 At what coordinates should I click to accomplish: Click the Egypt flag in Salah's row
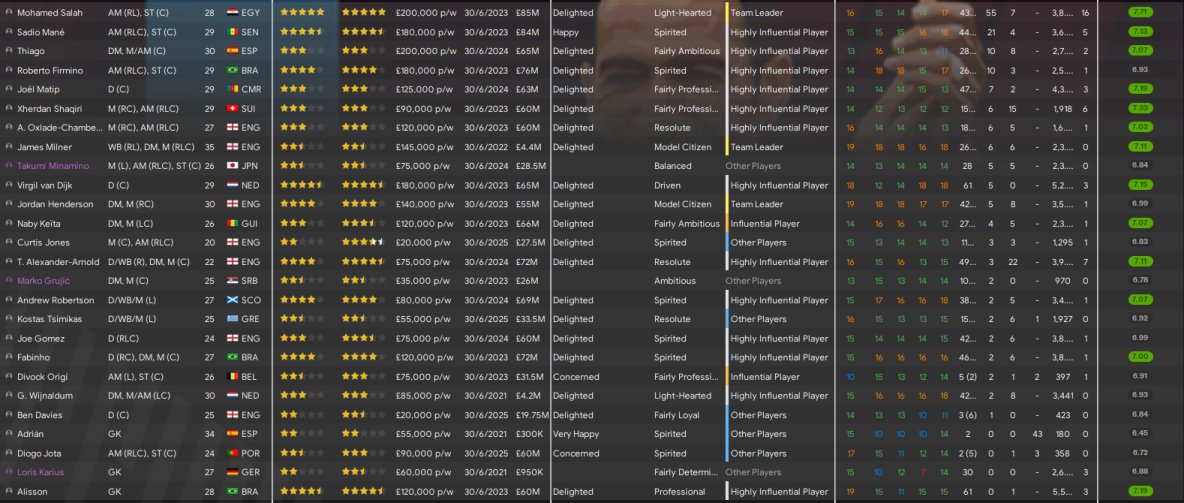(233, 13)
